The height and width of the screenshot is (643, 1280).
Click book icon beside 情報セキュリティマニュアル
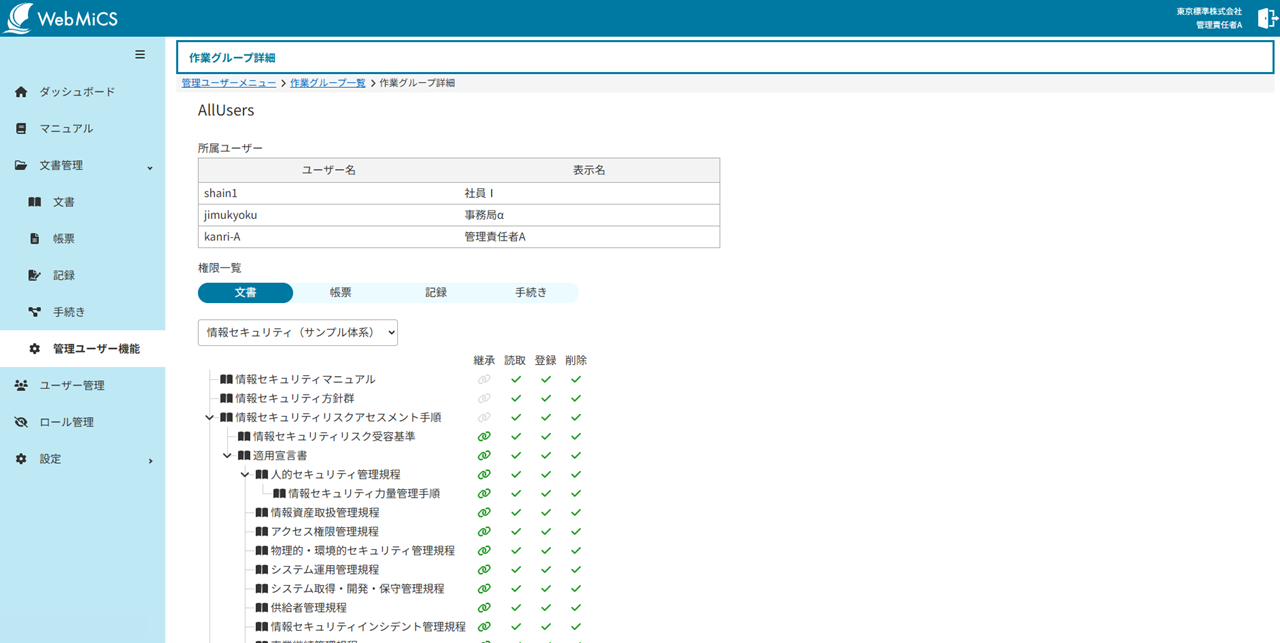coord(226,380)
